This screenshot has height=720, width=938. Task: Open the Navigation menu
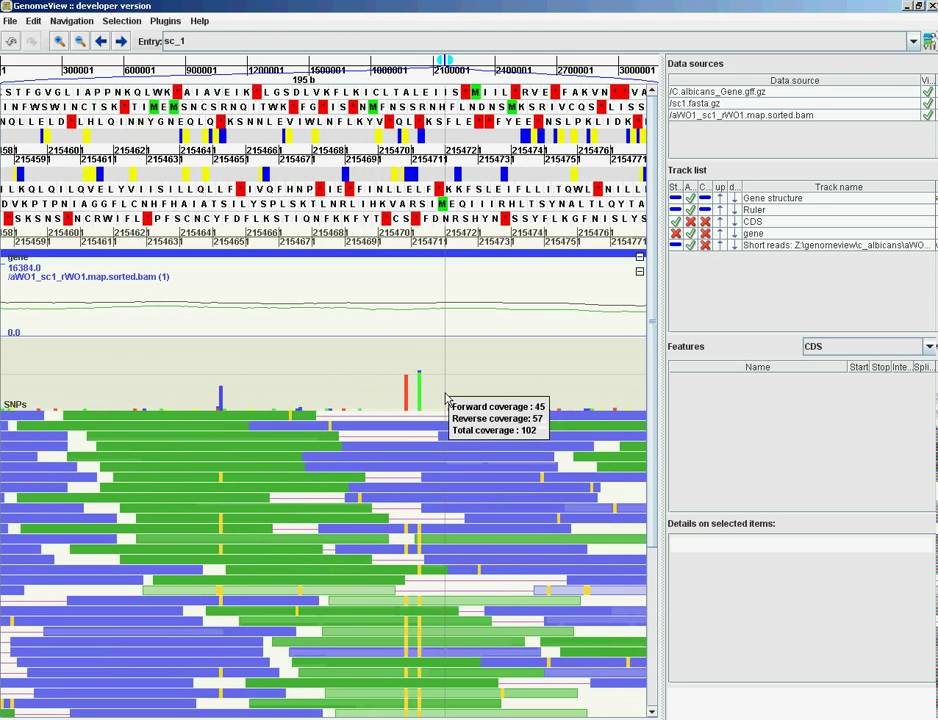[x=72, y=21]
